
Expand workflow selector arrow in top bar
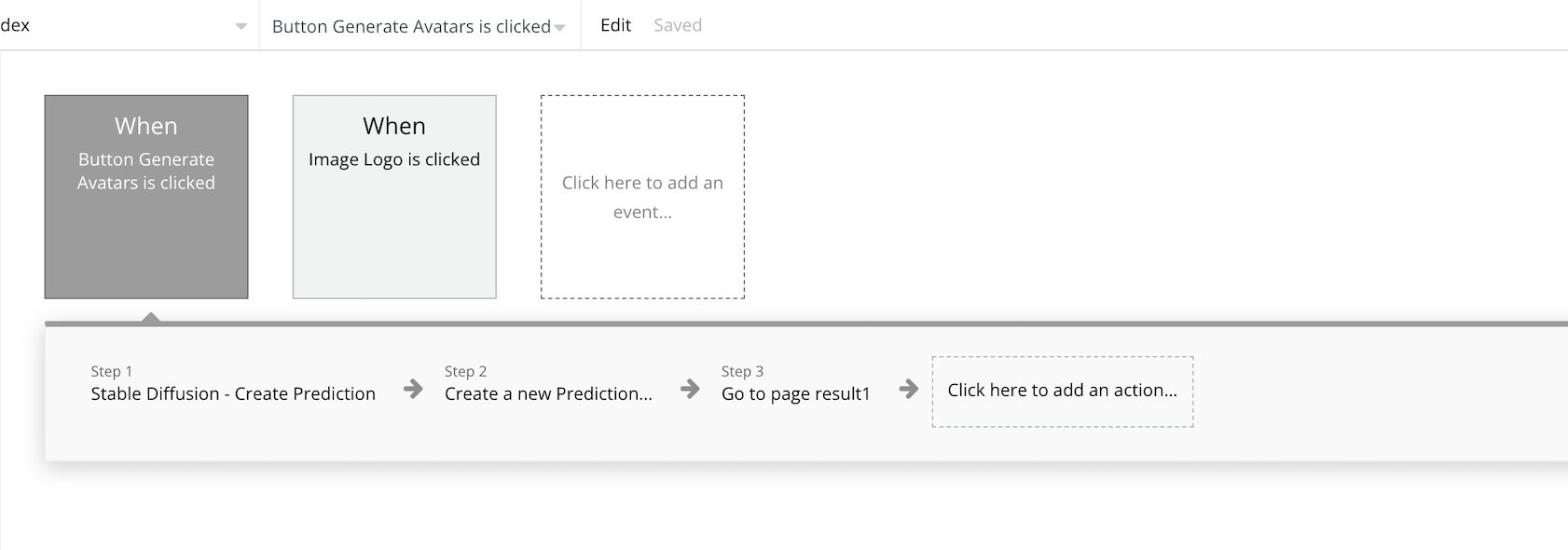click(559, 27)
